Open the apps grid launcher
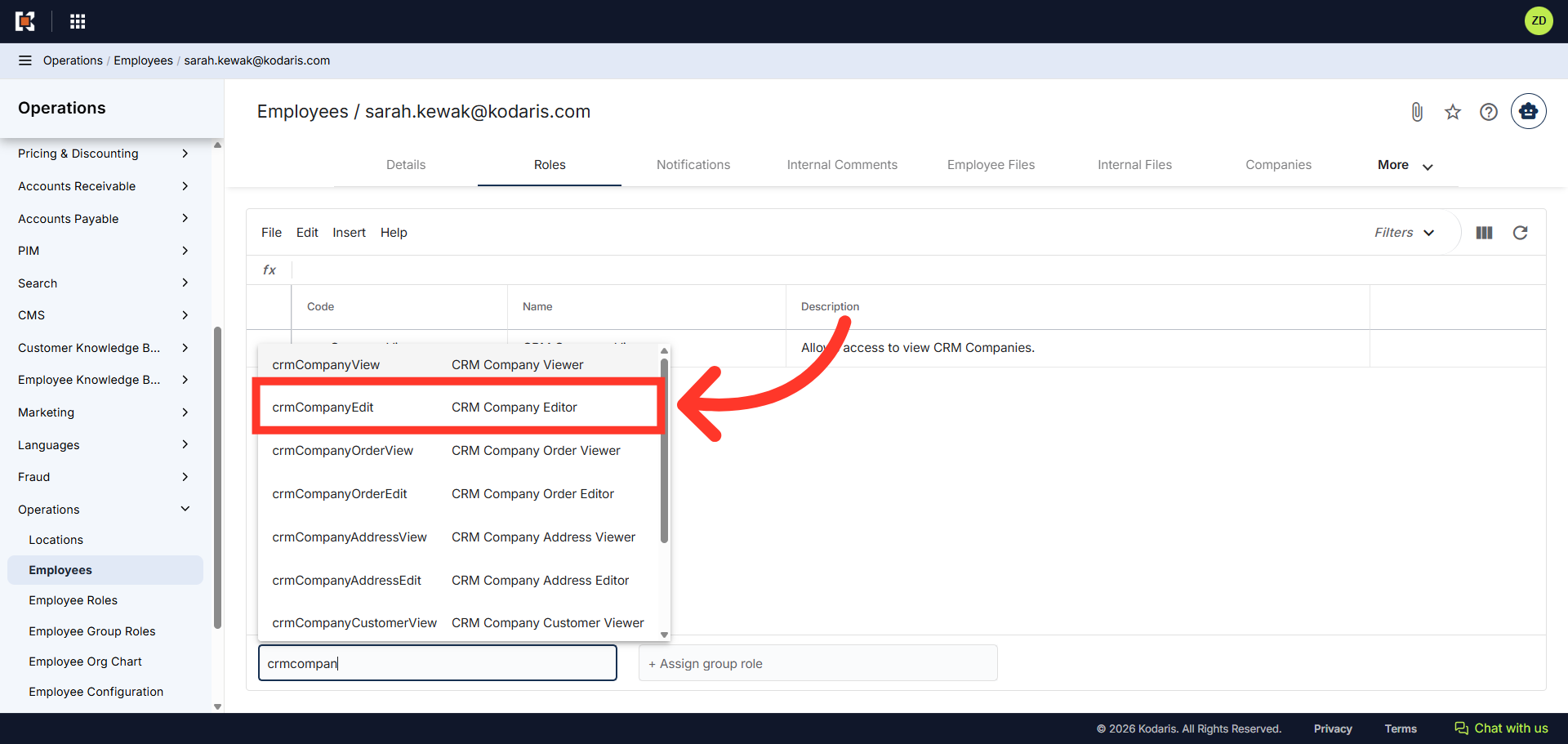 [x=78, y=21]
